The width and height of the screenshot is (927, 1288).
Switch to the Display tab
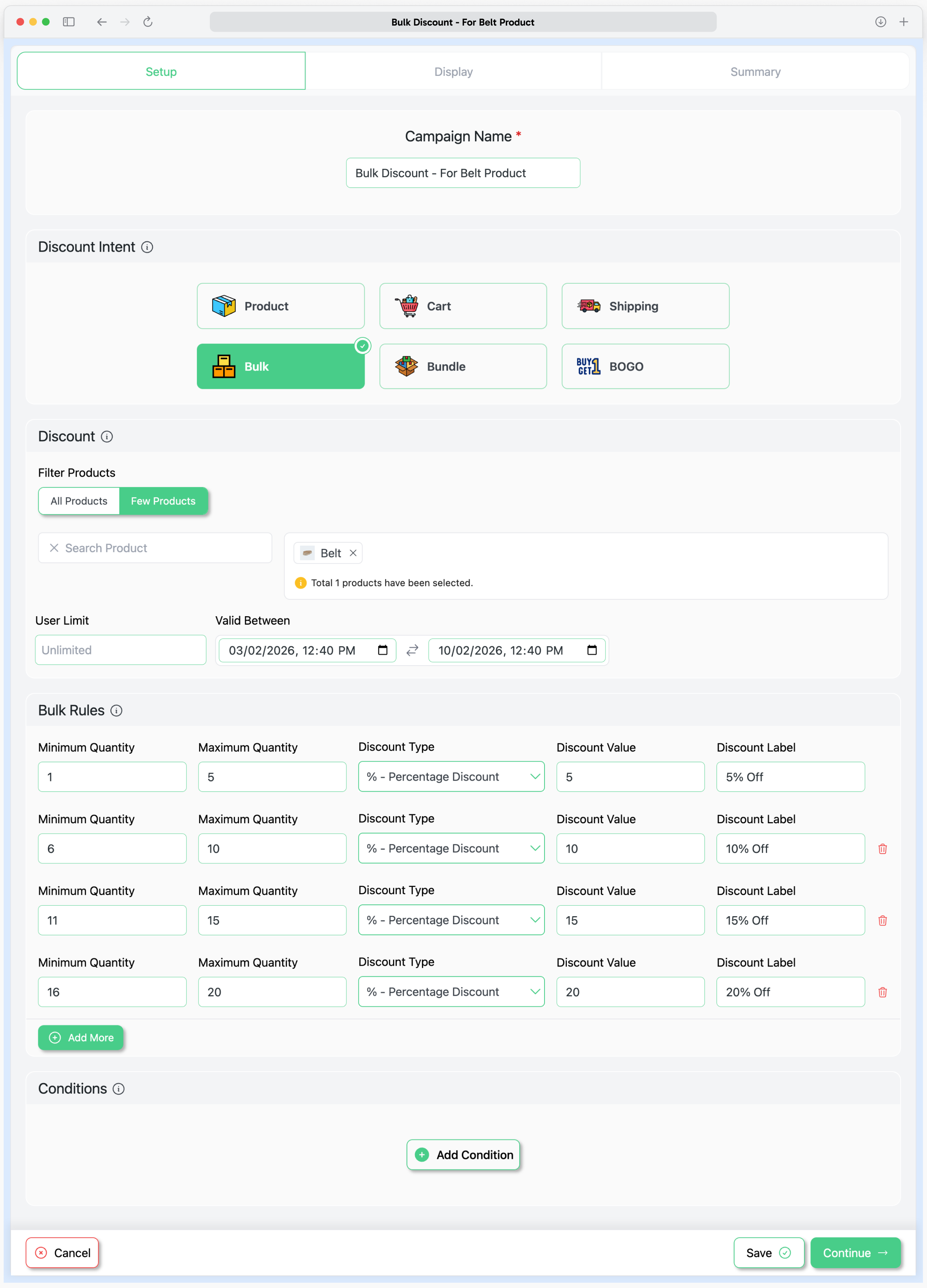(x=453, y=71)
